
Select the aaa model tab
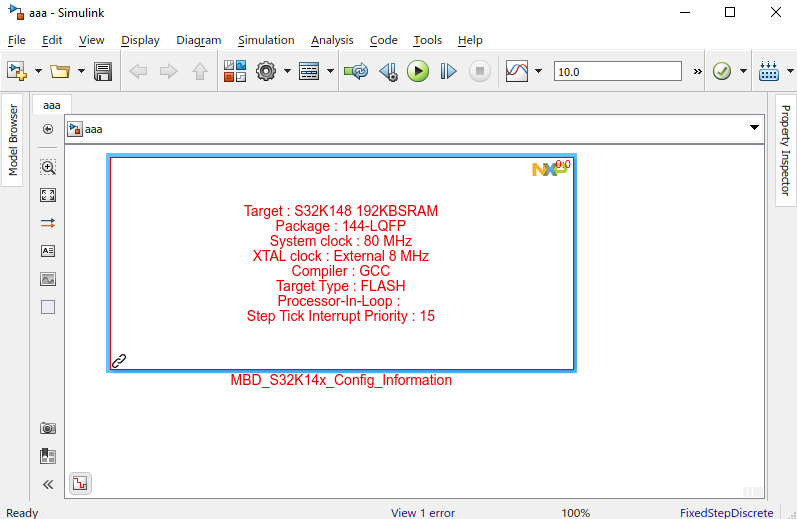(52, 105)
